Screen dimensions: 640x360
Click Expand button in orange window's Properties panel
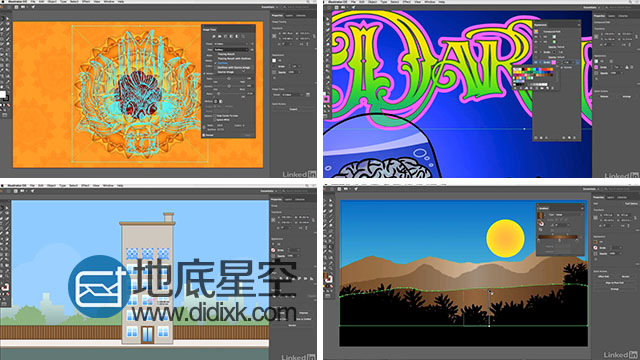pos(293,109)
